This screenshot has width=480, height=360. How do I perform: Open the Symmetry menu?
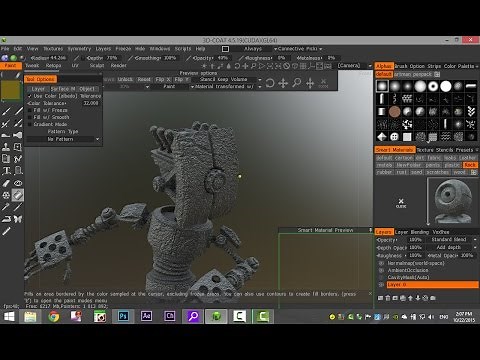coord(79,49)
